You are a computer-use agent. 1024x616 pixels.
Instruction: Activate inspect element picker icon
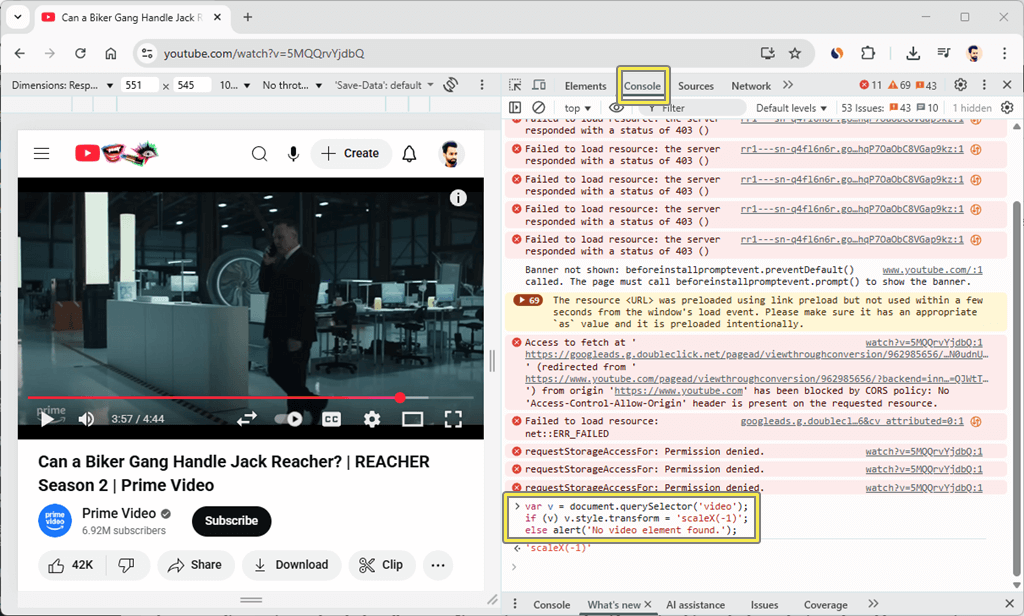515,85
